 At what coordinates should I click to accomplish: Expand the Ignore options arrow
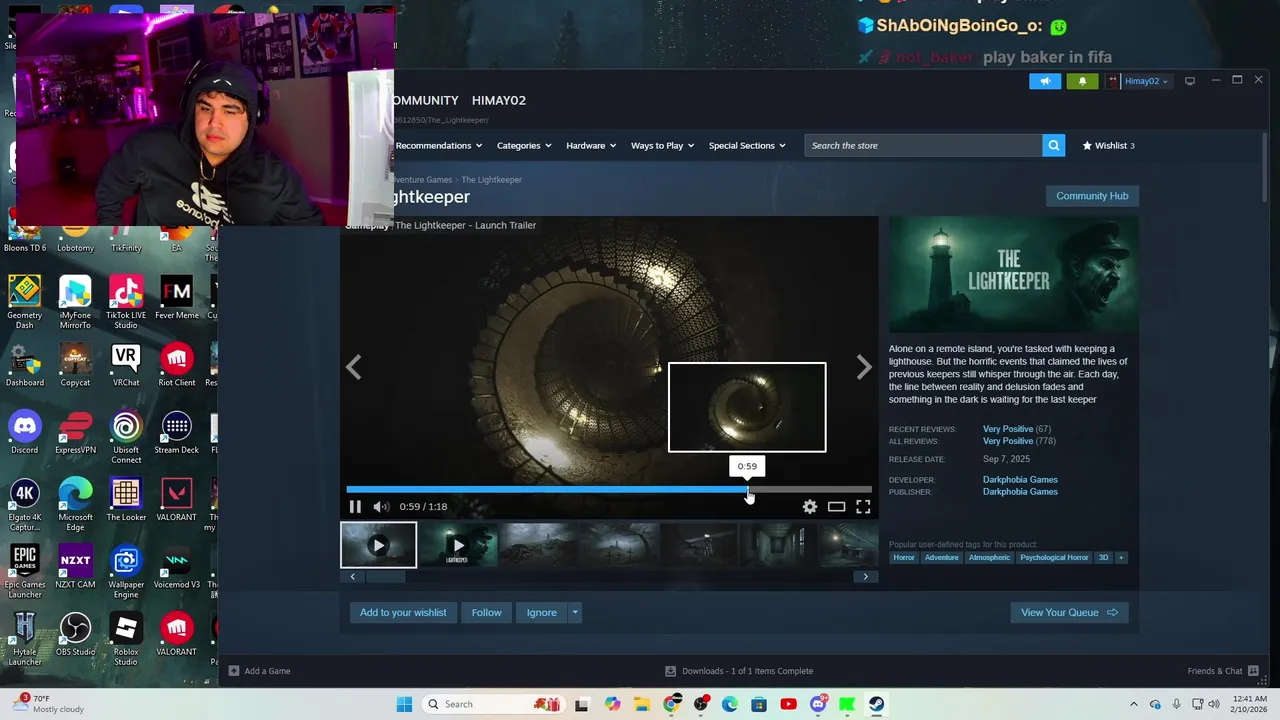coord(575,613)
